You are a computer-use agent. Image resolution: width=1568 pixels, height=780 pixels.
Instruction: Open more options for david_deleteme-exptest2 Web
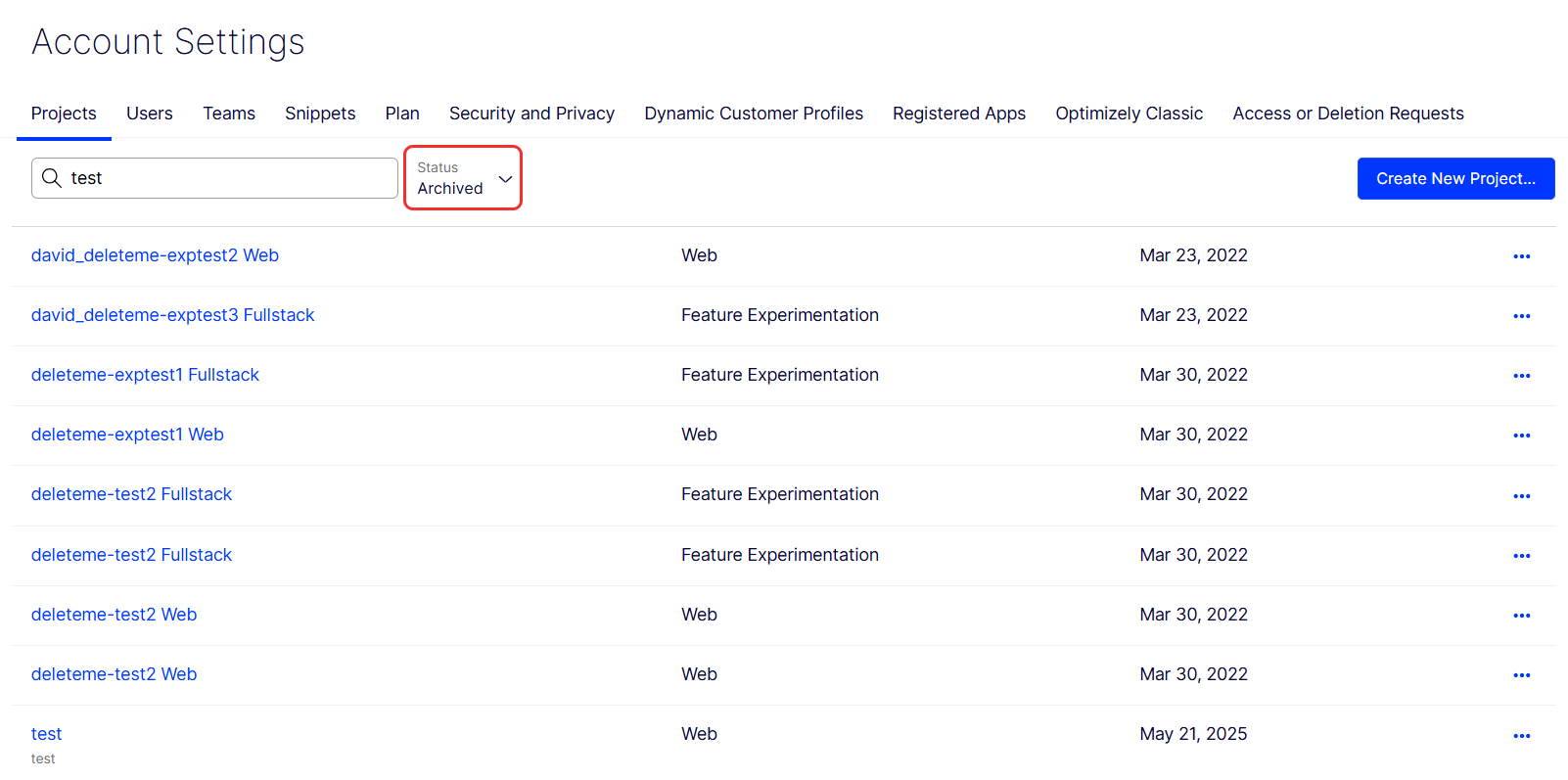click(x=1521, y=256)
